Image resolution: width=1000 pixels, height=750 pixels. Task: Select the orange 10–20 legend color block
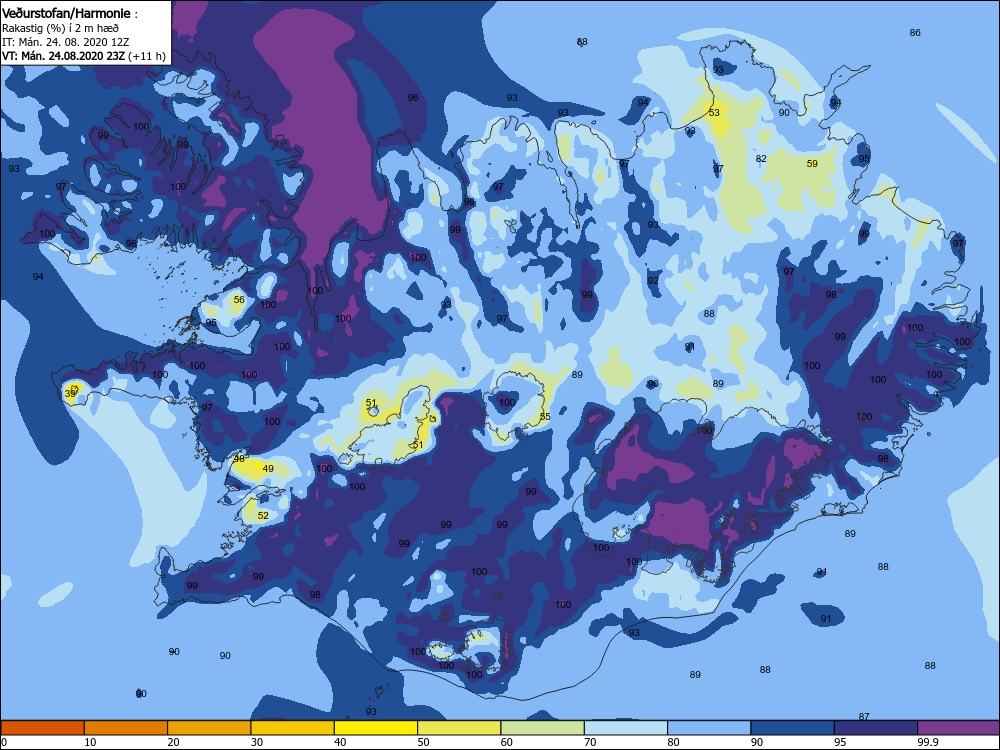(x=126, y=728)
